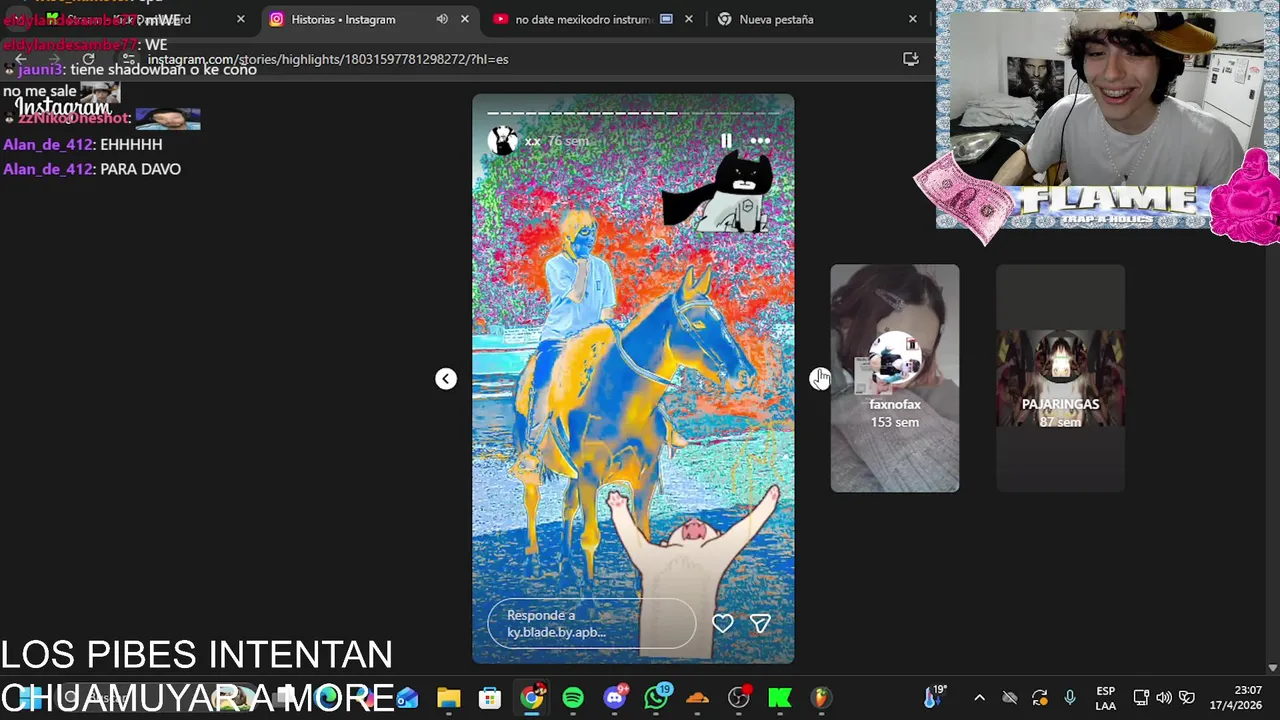Viewport: 1280px width, 720px height.
Task: Click the page scrollbar down arrow
Action: [1272, 667]
